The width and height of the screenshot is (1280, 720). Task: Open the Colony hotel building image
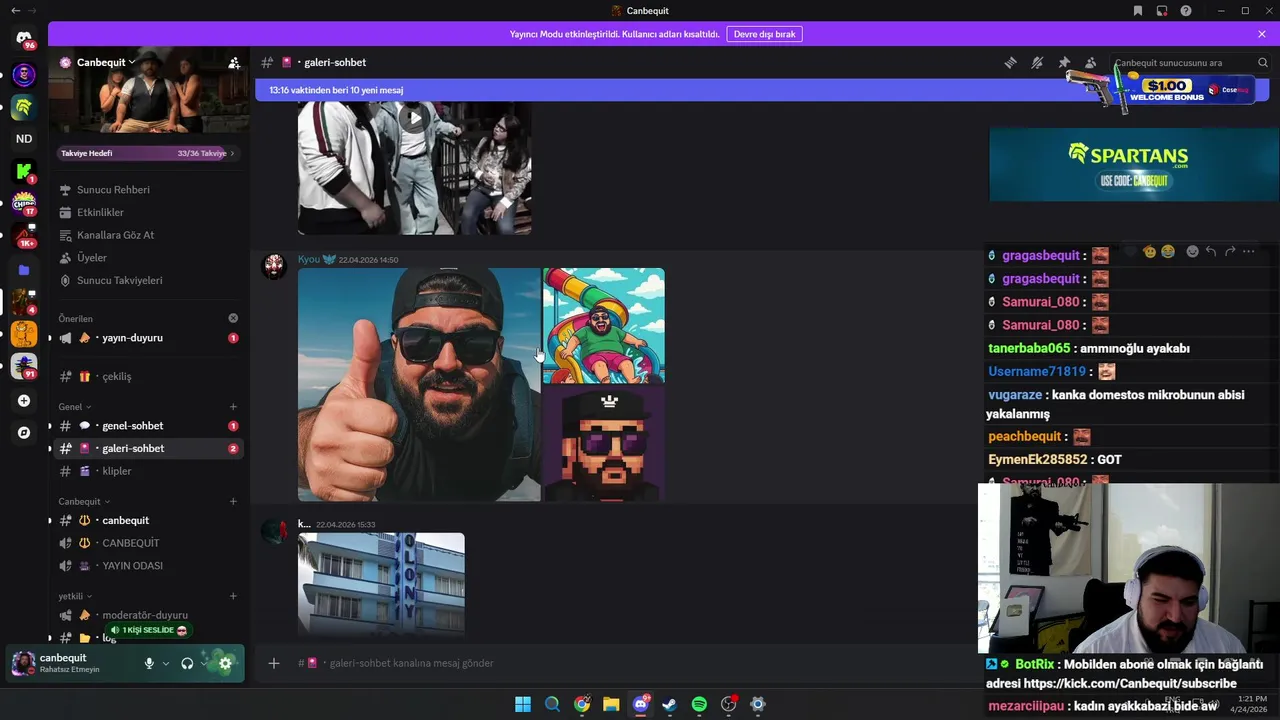[x=381, y=585]
